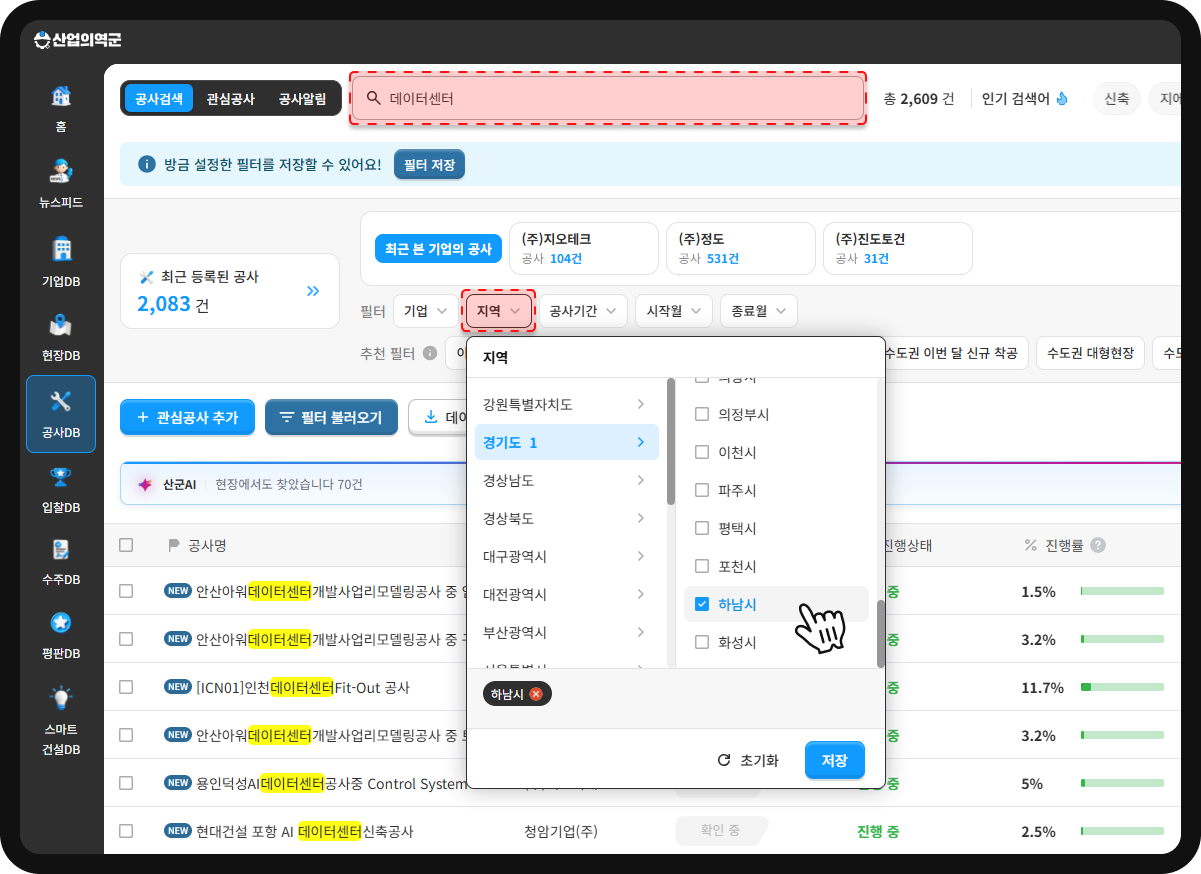Check the 화성시 checkbox

[702, 642]
